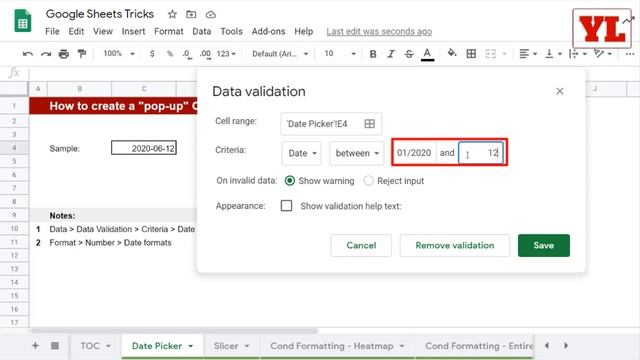
Task: Open horizontal align options
Action: pos(528,54)
